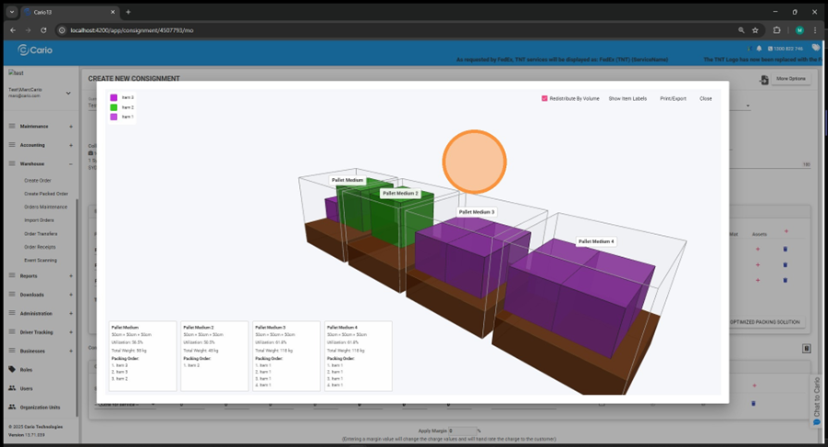Viewport: 828px width, 447px height.
Task: Expand the Accounting sidebar section
Action: click(70, 145)
